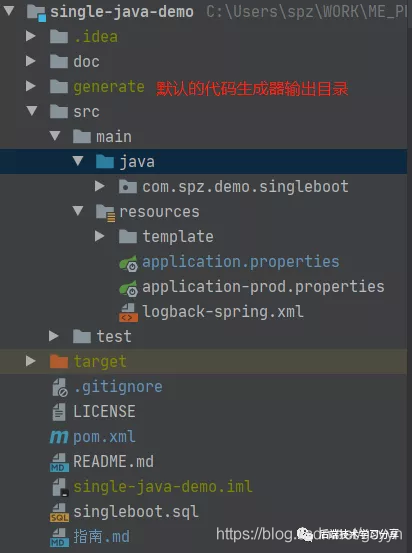Select the template folder label

click(x=178, y=237)
